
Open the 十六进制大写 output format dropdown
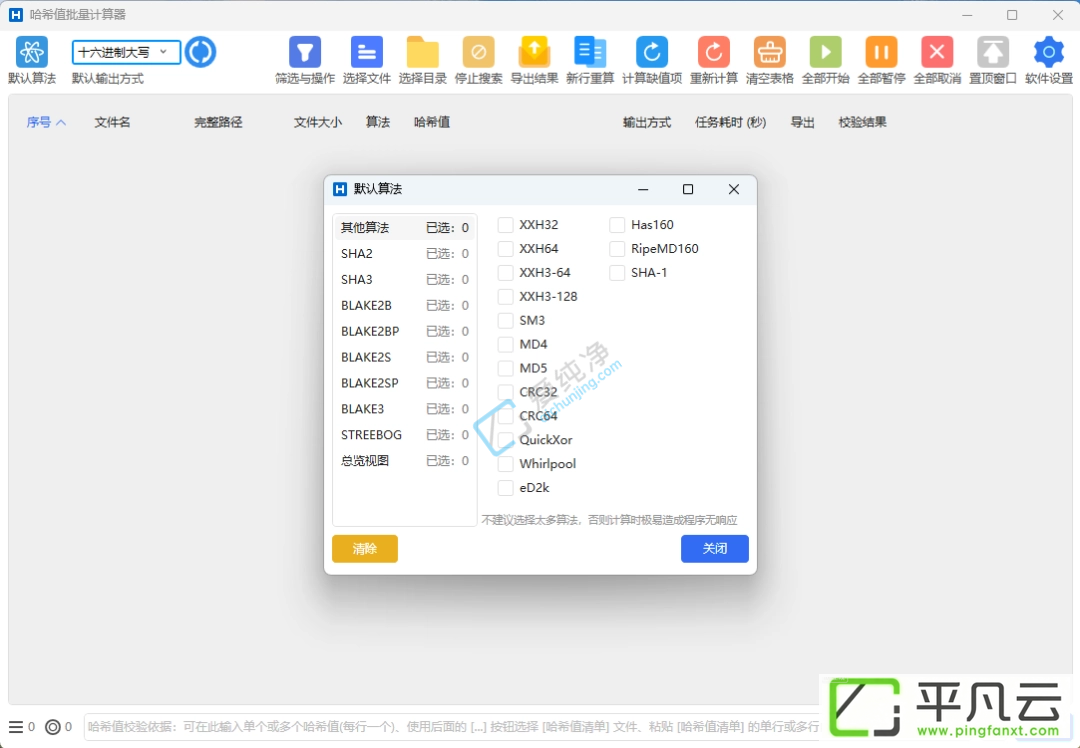pos(126,52)
